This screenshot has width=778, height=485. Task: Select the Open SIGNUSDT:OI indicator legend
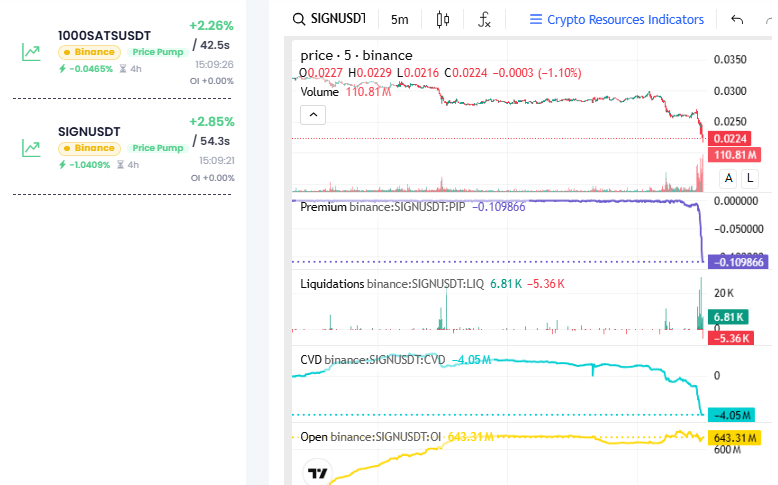(x=371, y=436)
